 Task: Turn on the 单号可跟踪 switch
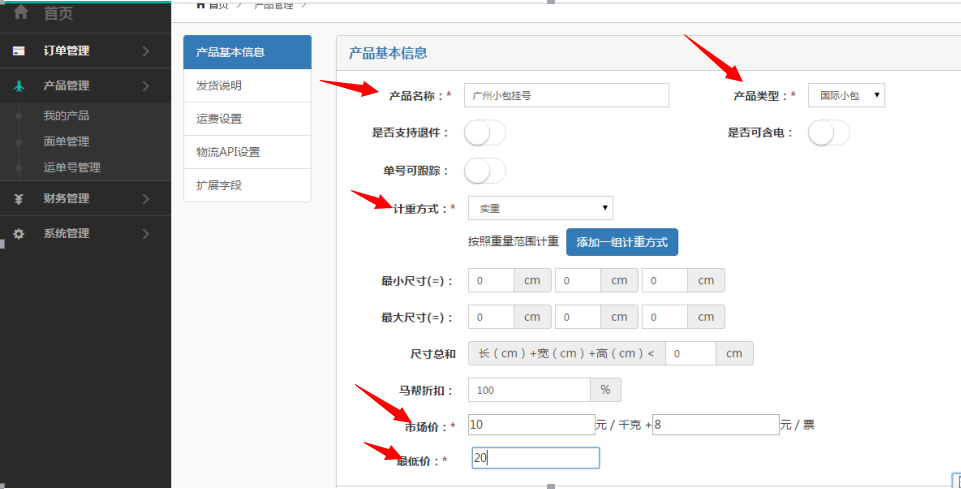(x=485, y=171)
